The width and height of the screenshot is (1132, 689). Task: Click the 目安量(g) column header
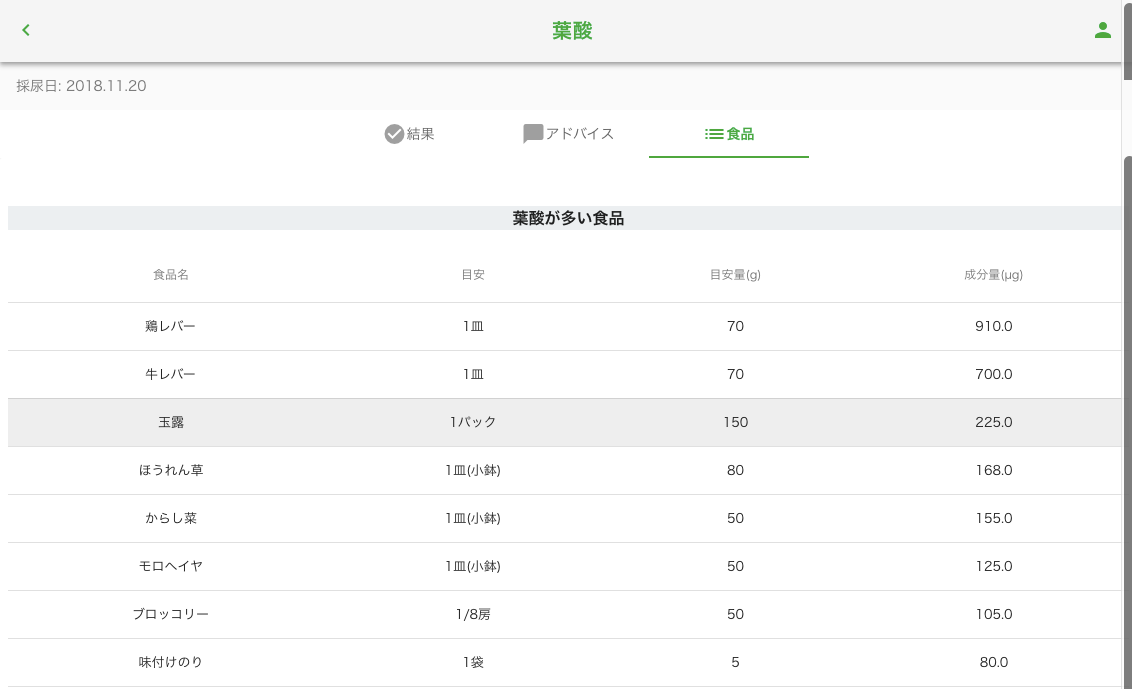click(735, 275)
